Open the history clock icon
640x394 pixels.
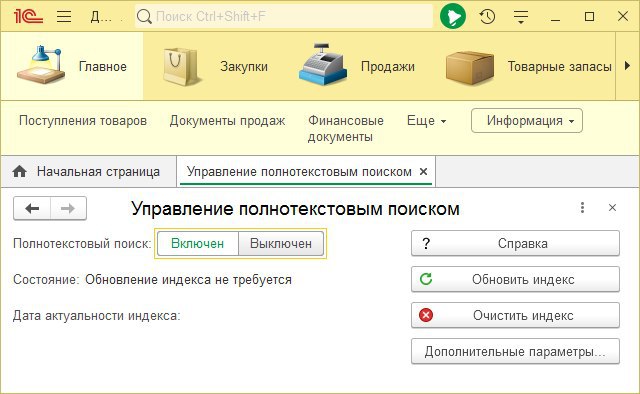[x=487, y=16]
